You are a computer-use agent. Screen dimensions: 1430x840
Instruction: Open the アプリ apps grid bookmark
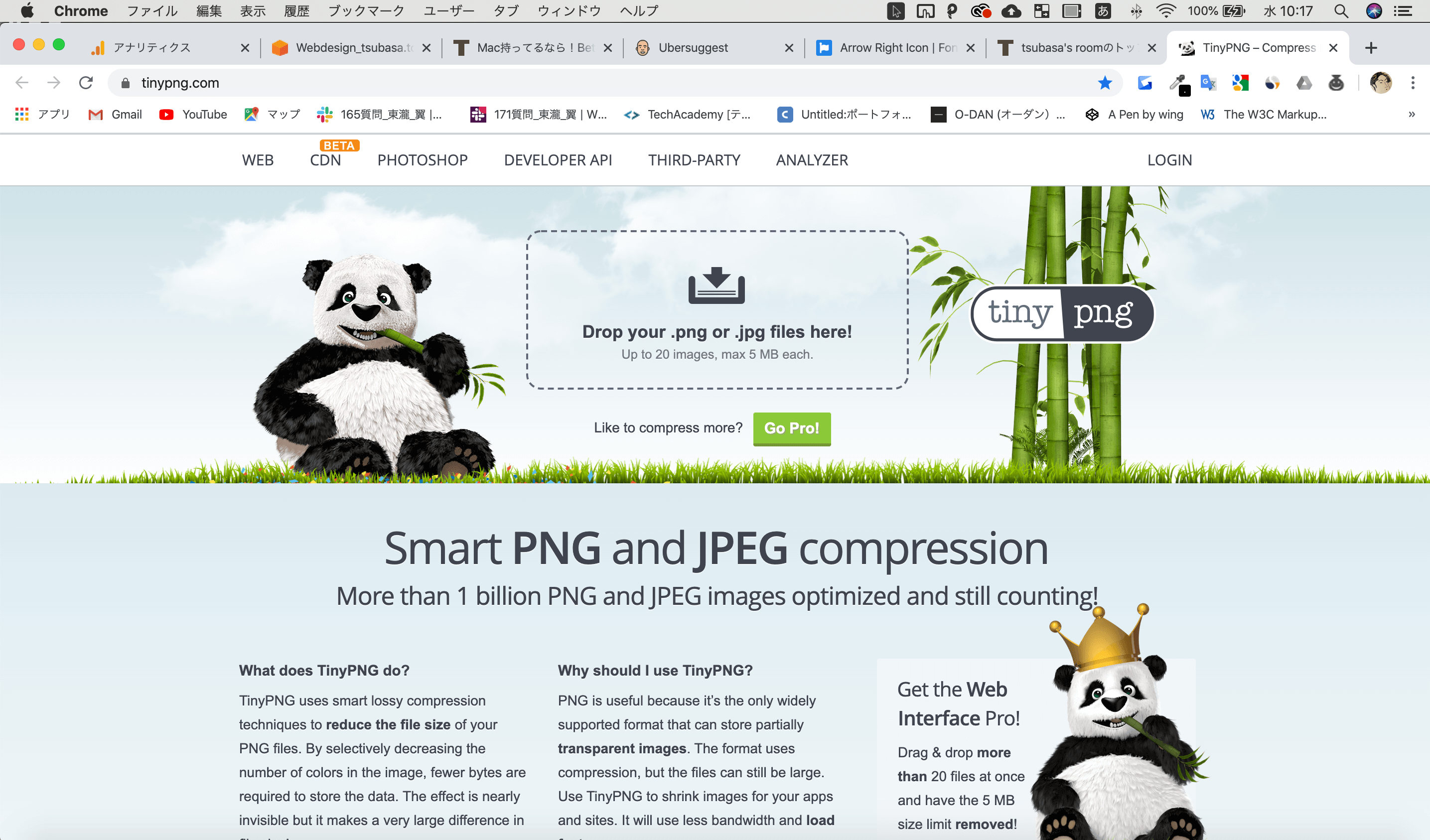point(42,115)
